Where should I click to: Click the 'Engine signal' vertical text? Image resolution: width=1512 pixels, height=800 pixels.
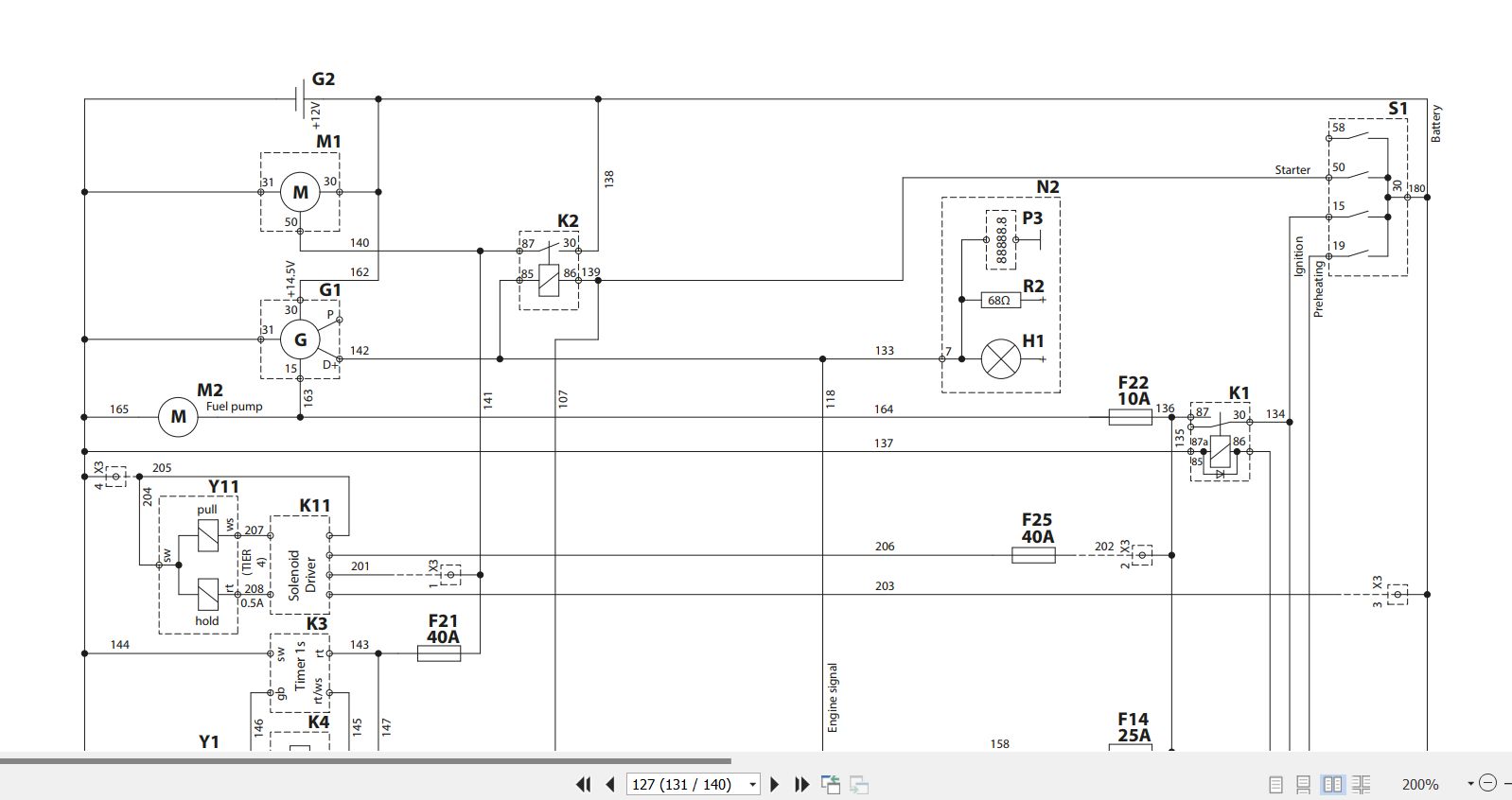click(833, 697)
